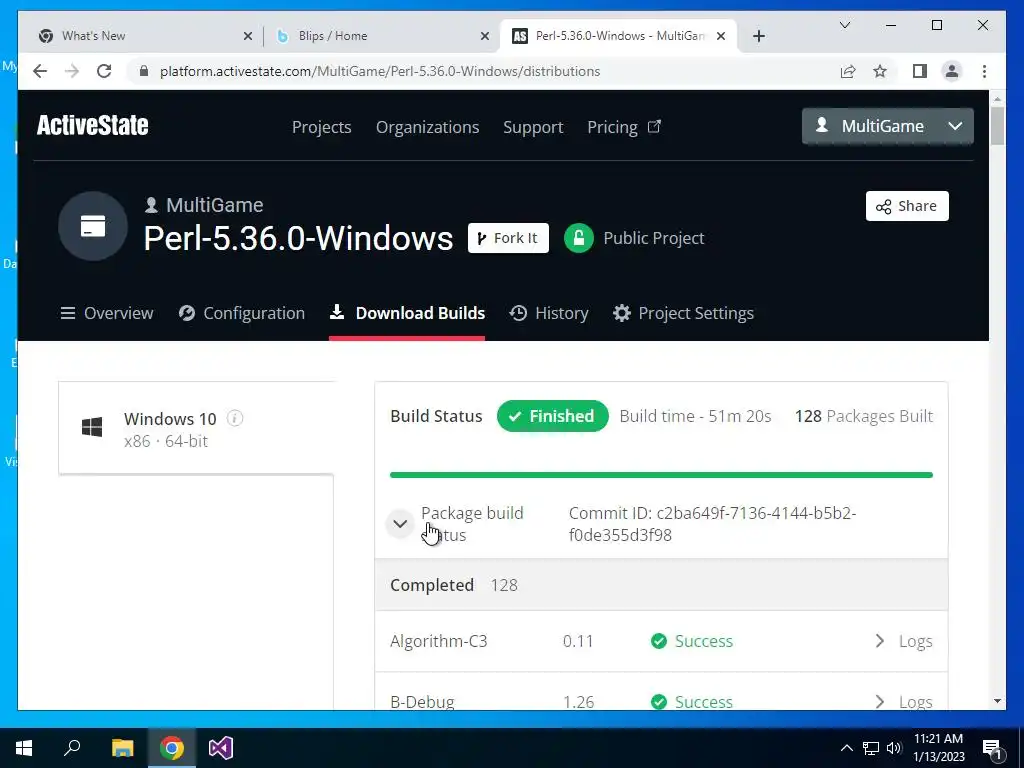Click the tab search dropdown arrow
Viewport: 1024px width, 768px height.
point(844,25)
